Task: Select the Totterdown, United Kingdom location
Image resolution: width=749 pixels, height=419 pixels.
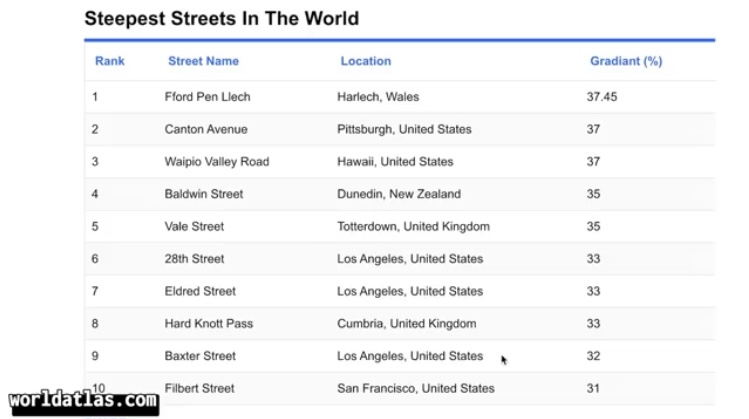Action: click(x=413, y=227)
